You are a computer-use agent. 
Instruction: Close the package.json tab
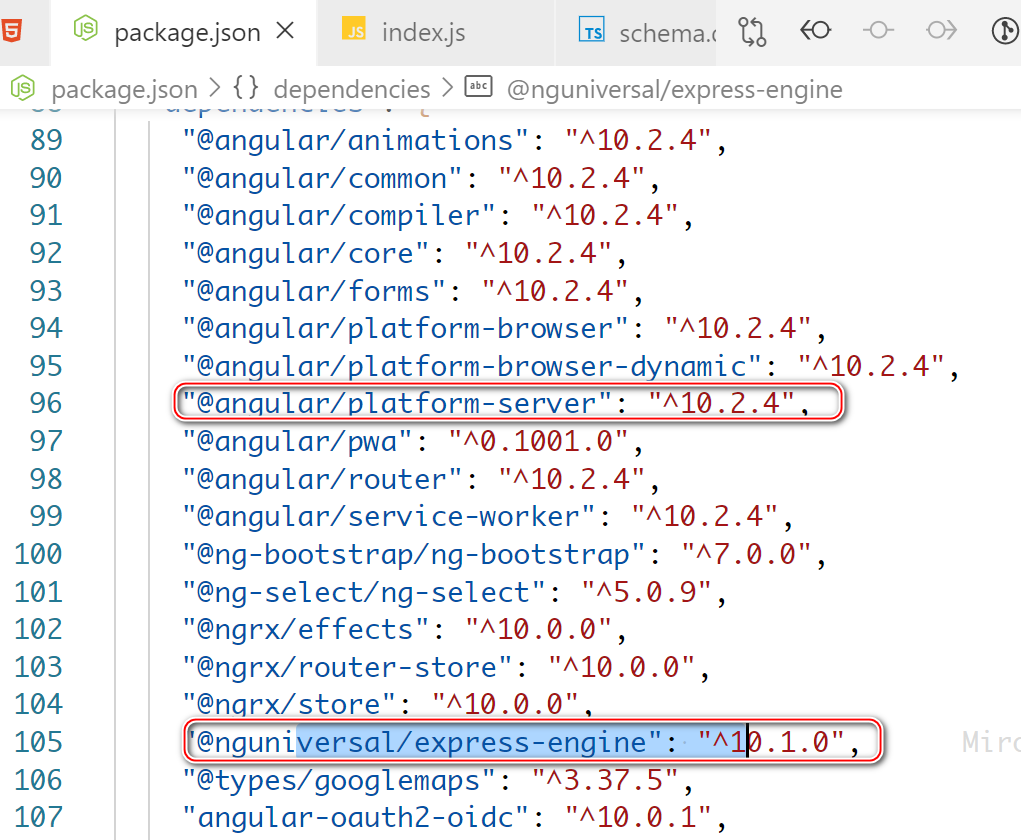[285, 31]
